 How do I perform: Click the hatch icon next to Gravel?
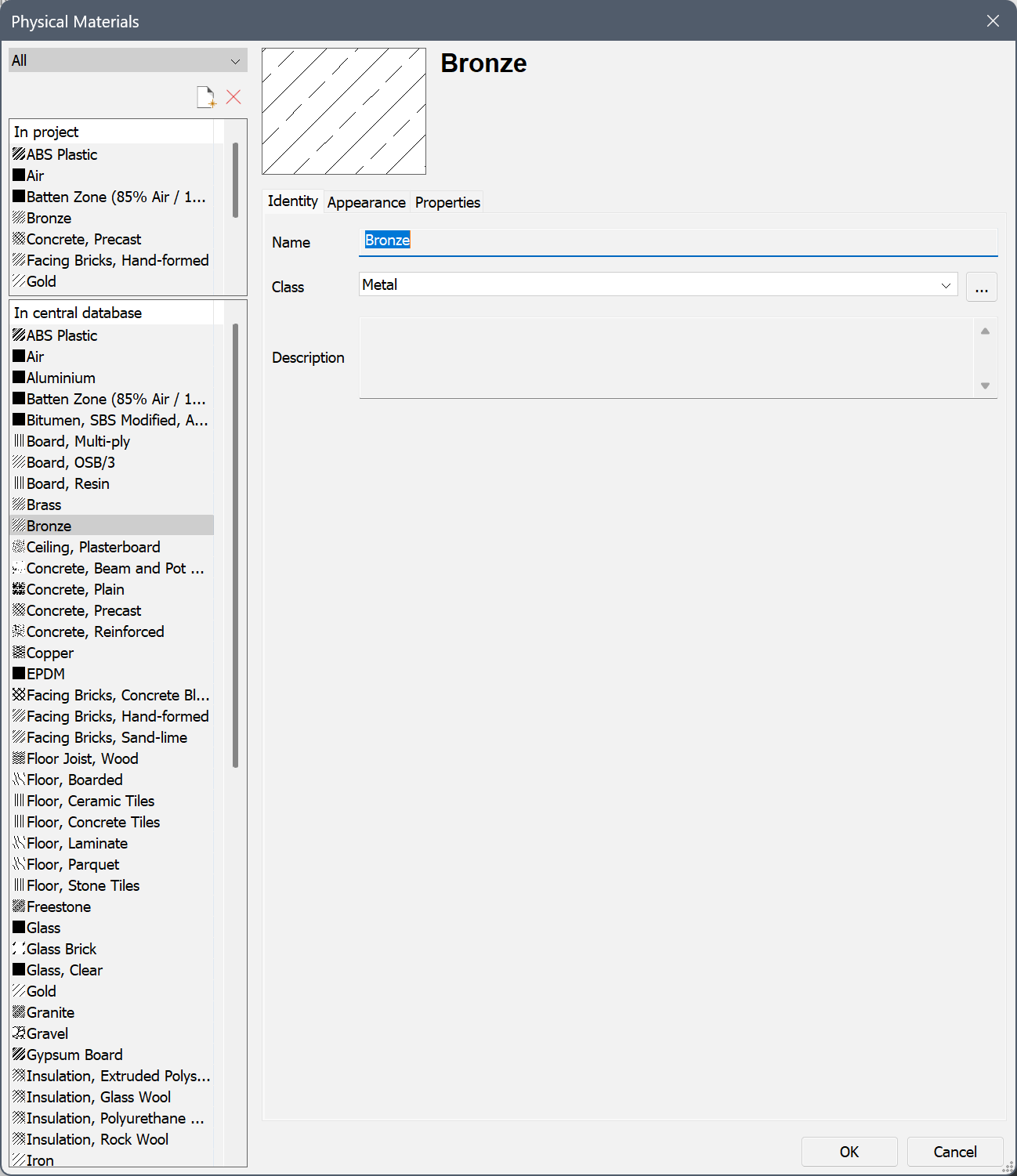tap(19, 1033)
